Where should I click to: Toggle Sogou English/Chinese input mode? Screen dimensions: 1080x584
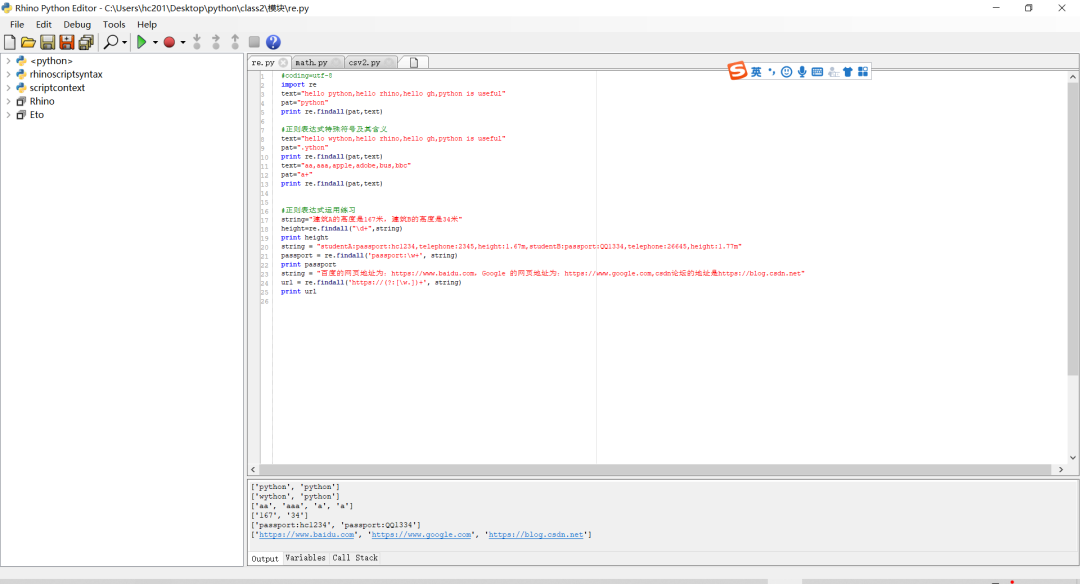coord(756,72)
